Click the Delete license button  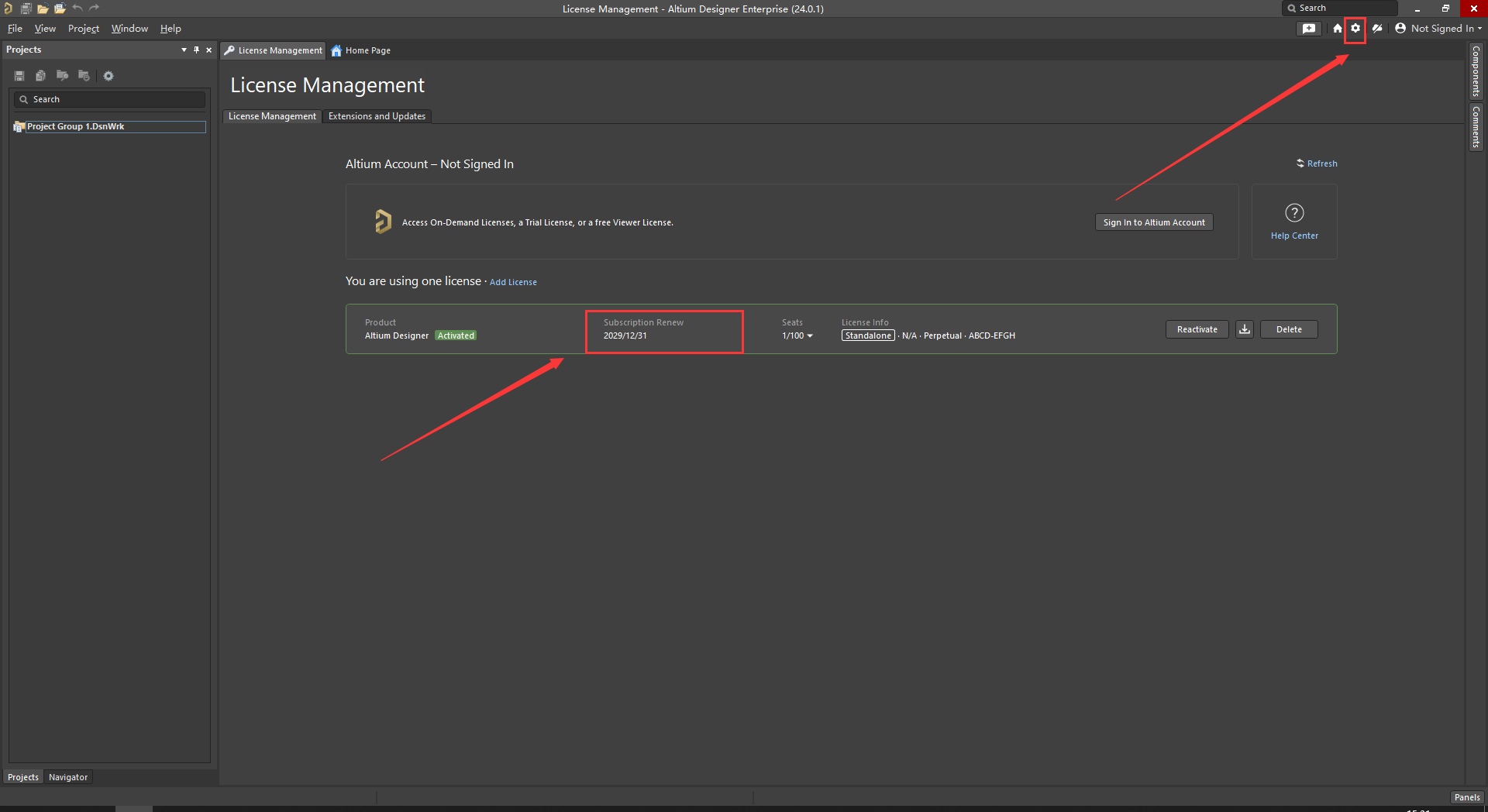point(1289,329)
